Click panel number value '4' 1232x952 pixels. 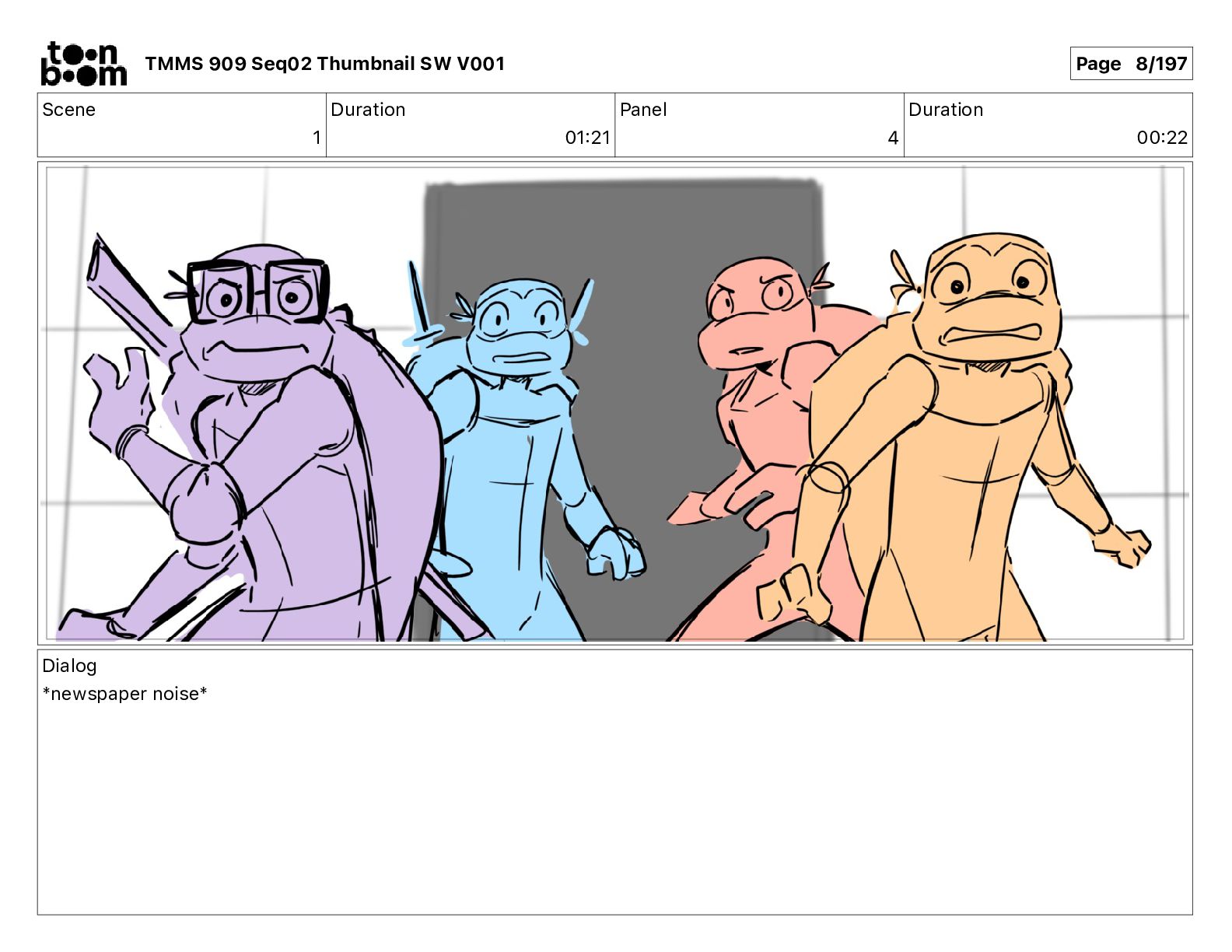[x=893, y=138]
